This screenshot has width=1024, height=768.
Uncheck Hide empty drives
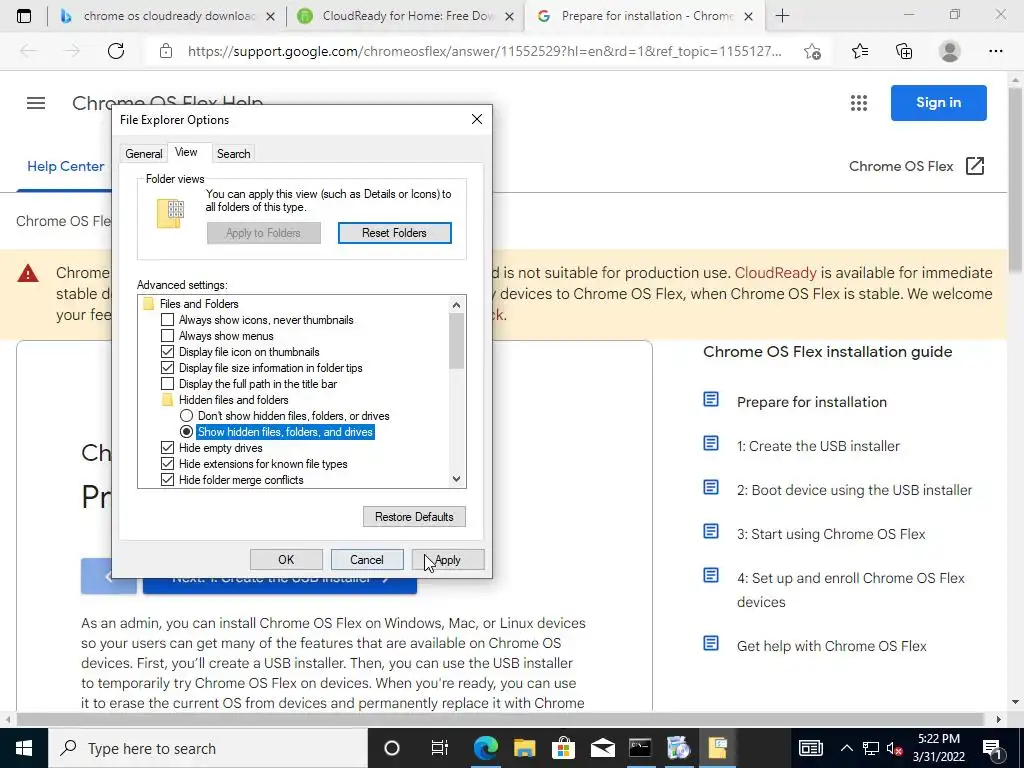(x=167, y=447)
